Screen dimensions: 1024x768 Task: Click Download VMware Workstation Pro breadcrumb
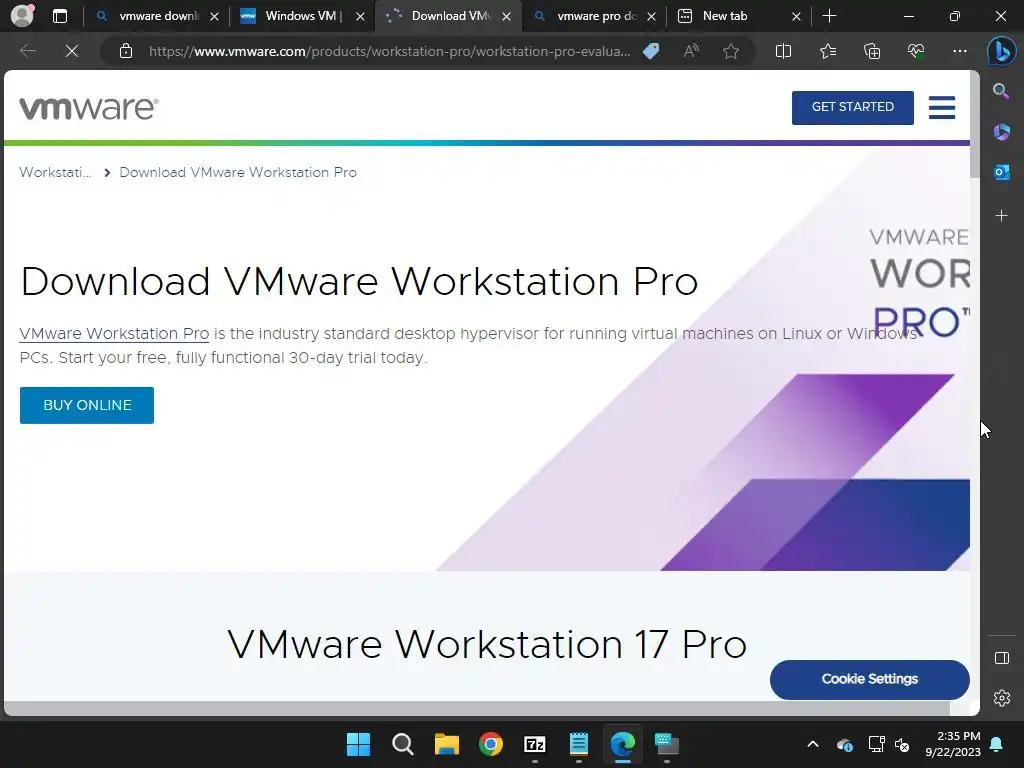click(238, 172)
